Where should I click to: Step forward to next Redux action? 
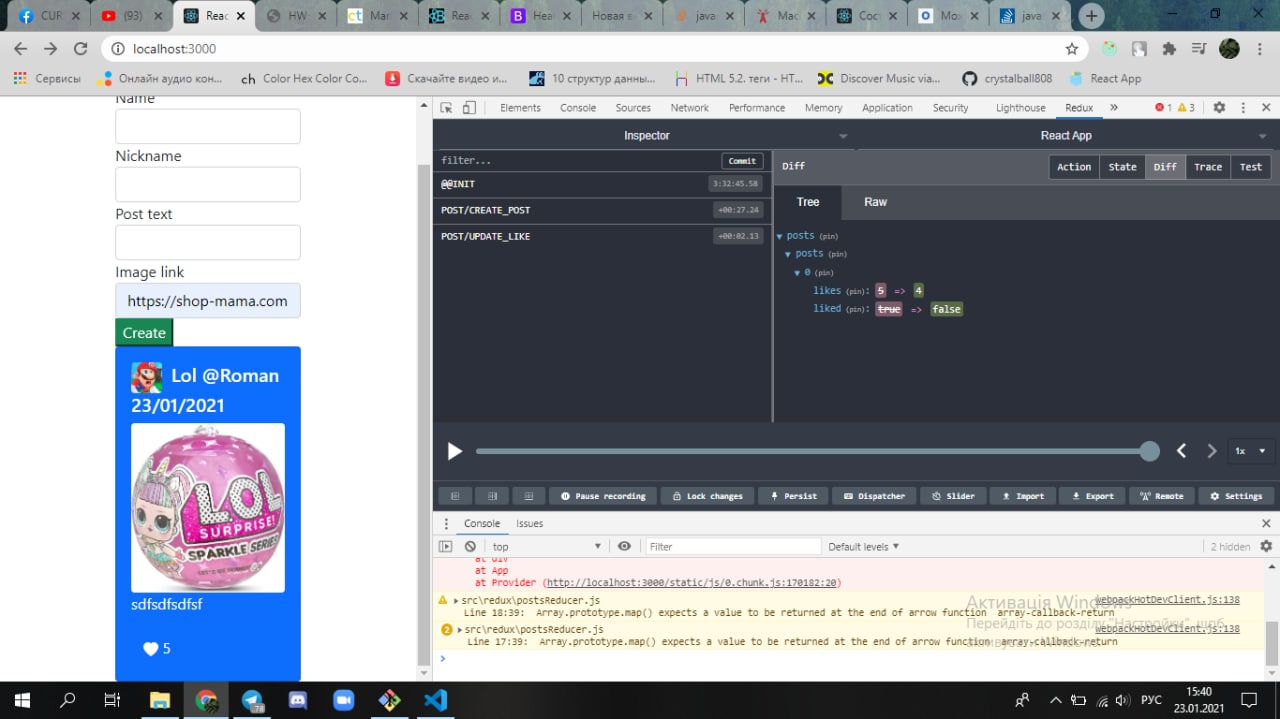1212,451
